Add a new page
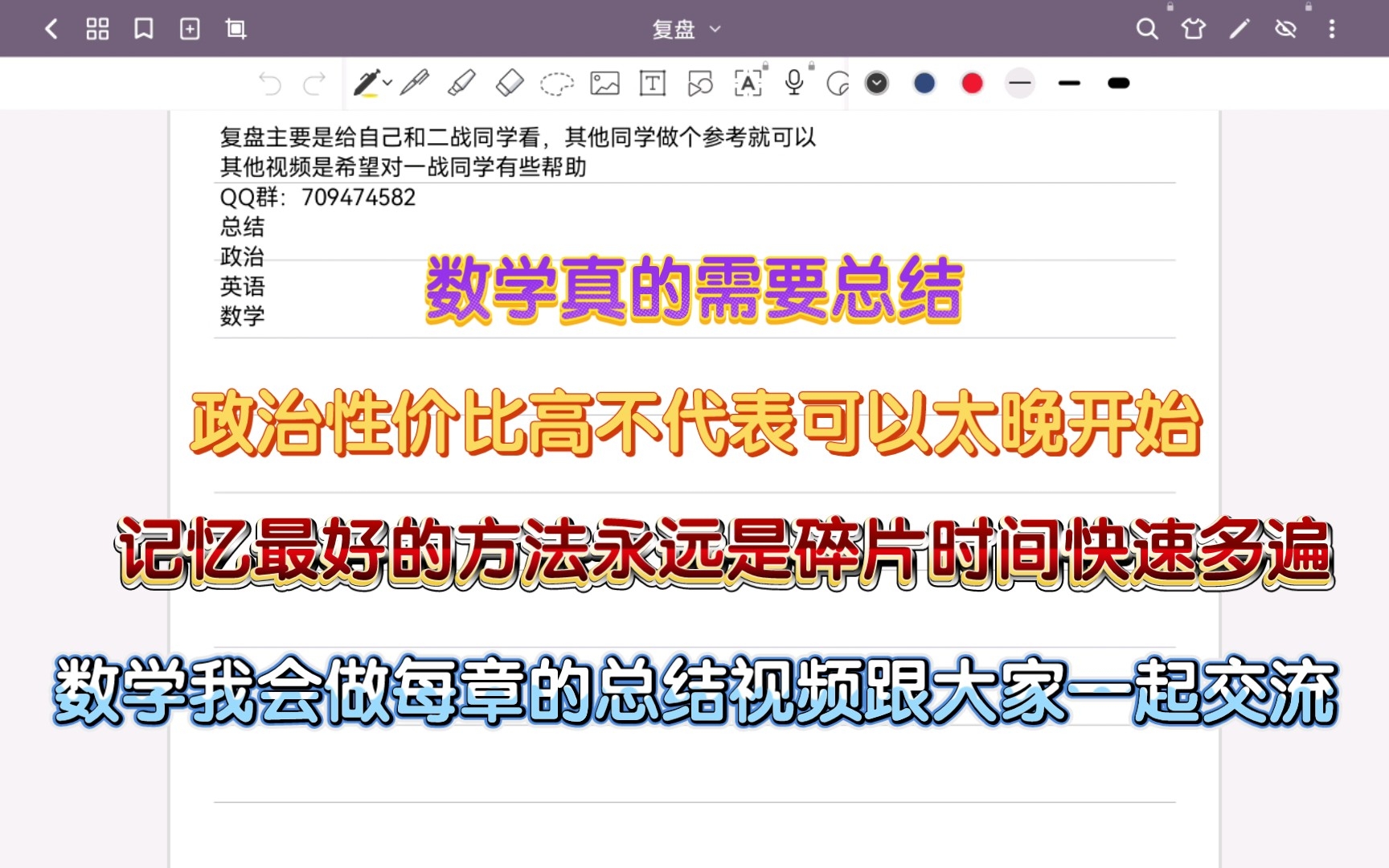The image size is (1389, 868). point(190,30)
